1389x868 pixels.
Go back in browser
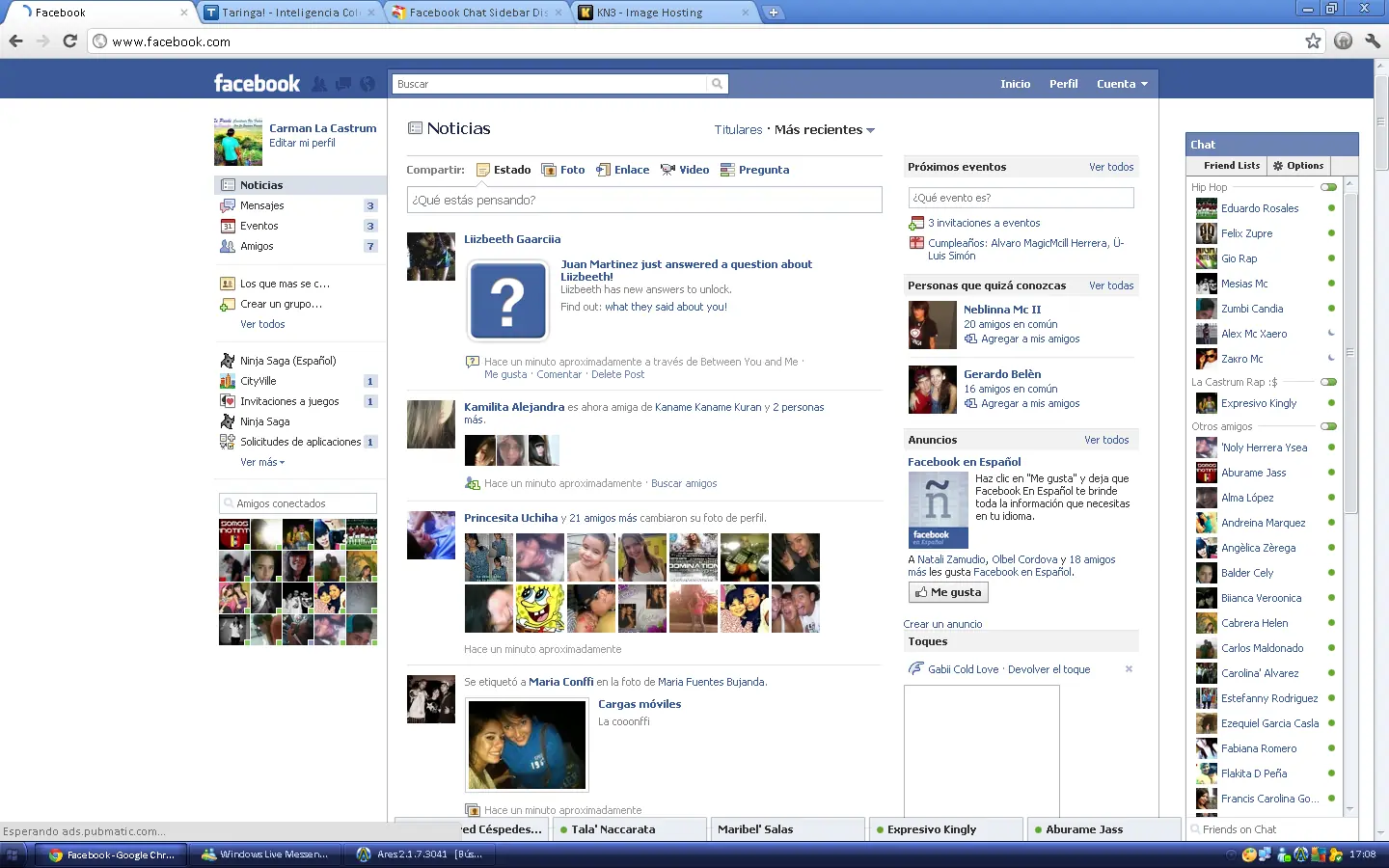tap(15, 41)
